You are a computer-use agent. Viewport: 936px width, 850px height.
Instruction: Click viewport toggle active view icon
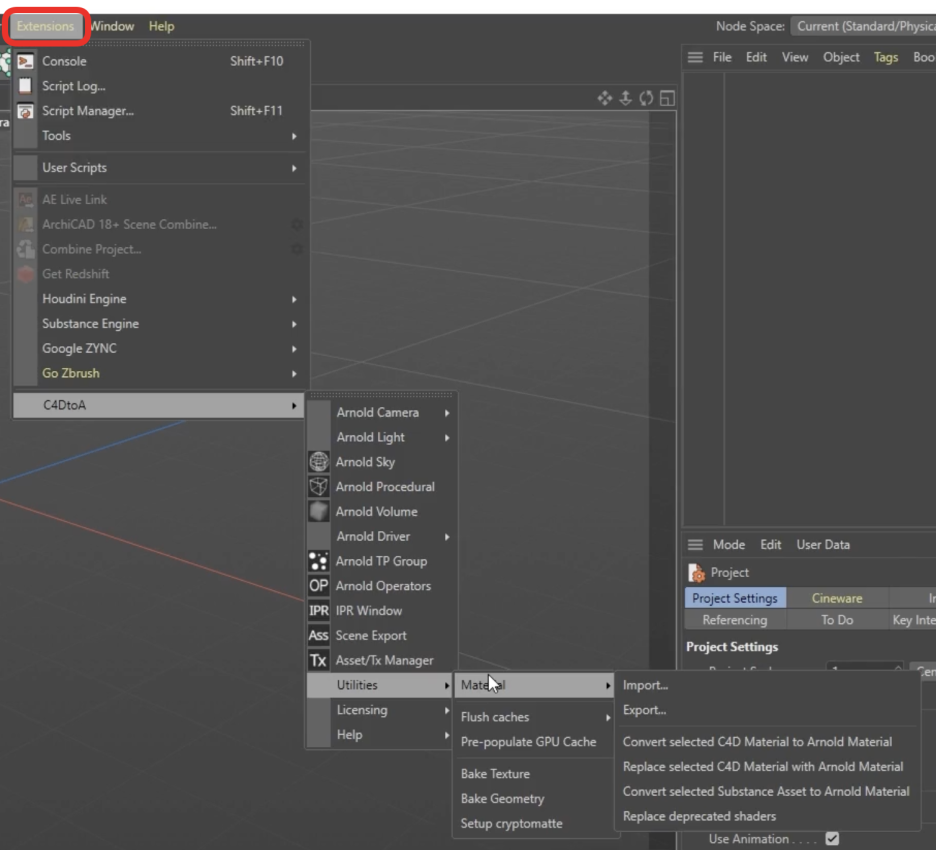(x=667, y=98)
